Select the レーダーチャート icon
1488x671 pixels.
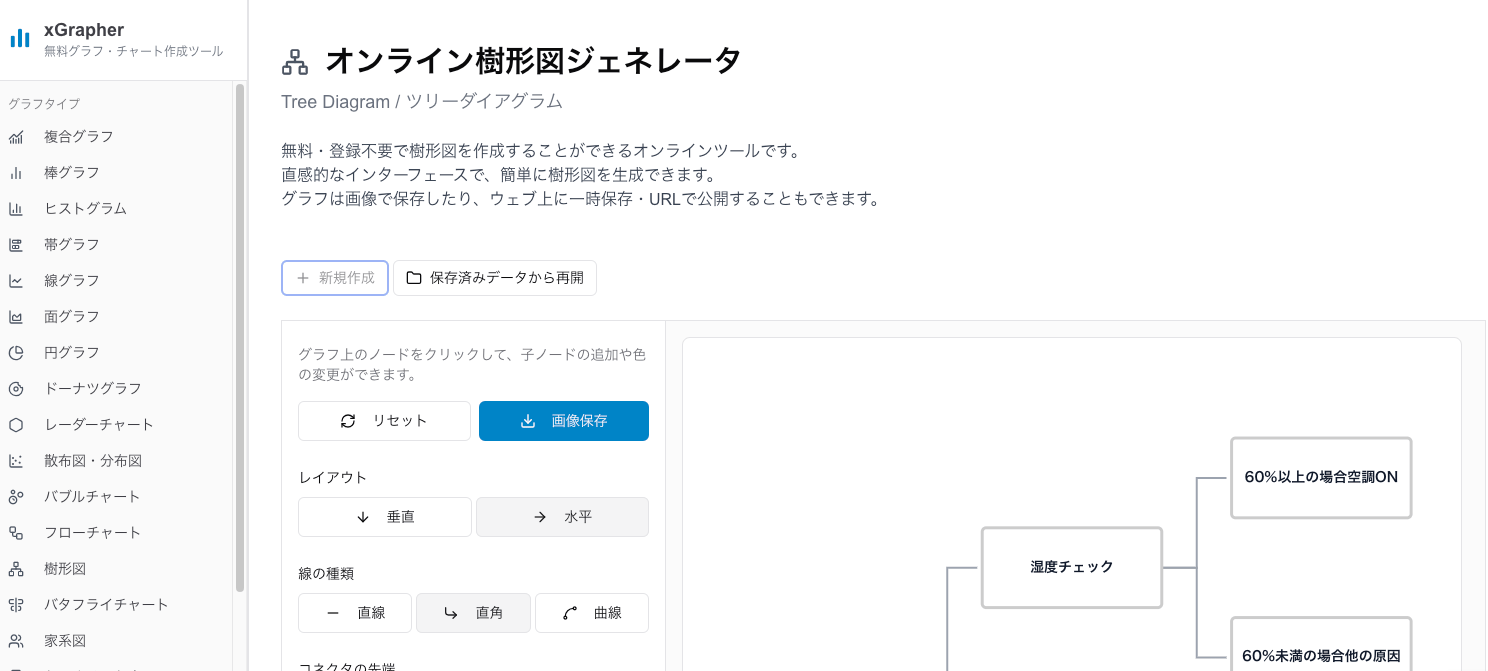(x=17, y=424)
